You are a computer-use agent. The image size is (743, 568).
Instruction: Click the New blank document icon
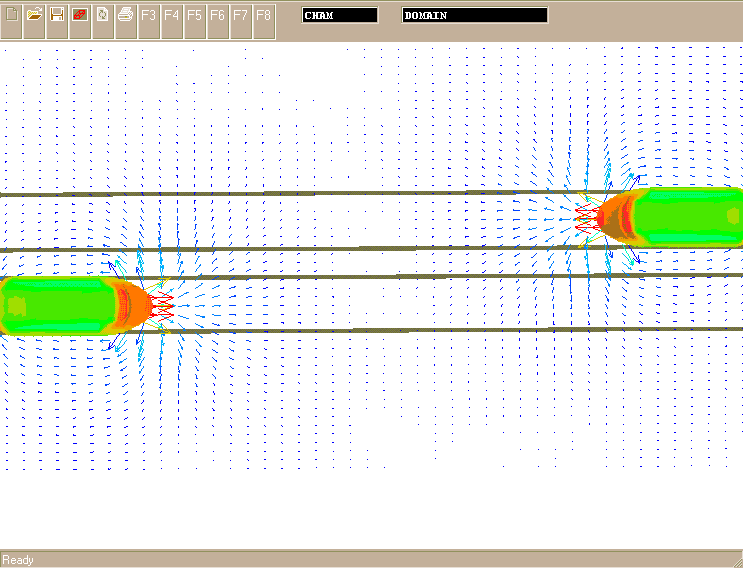point(11,16)
